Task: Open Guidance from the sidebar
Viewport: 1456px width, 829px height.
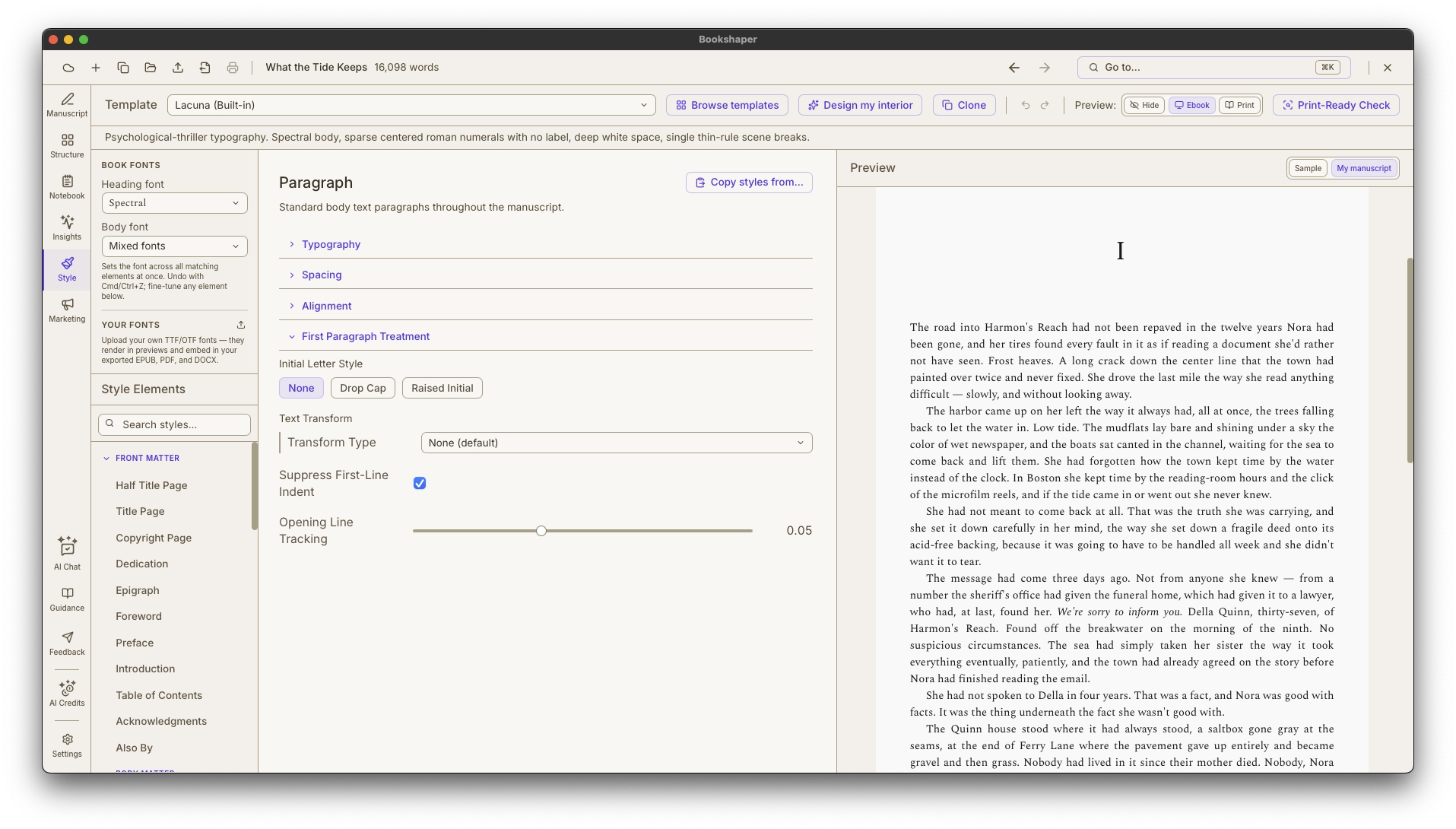Action: 67,599
